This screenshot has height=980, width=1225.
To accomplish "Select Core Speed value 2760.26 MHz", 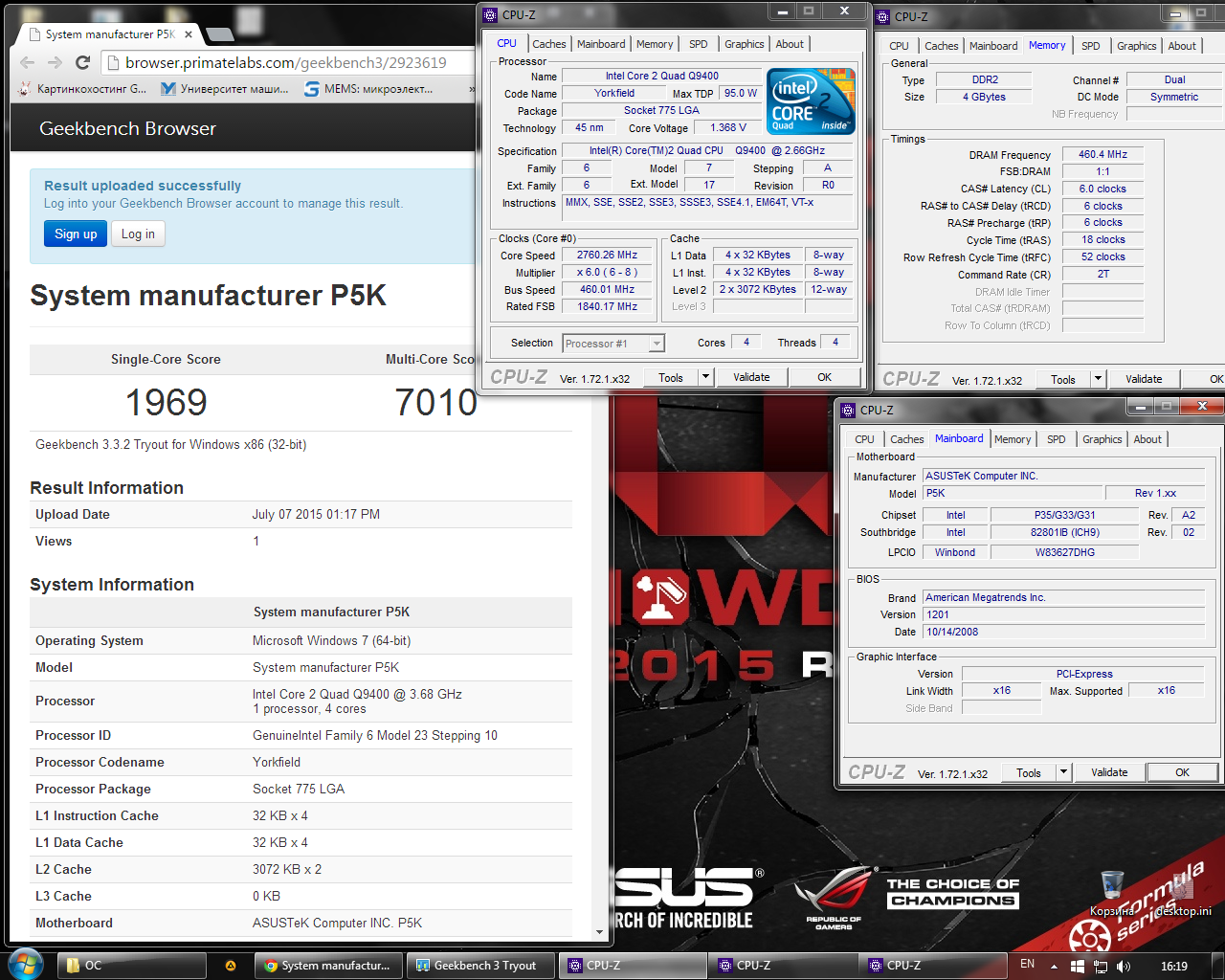I will pos(607,256).
